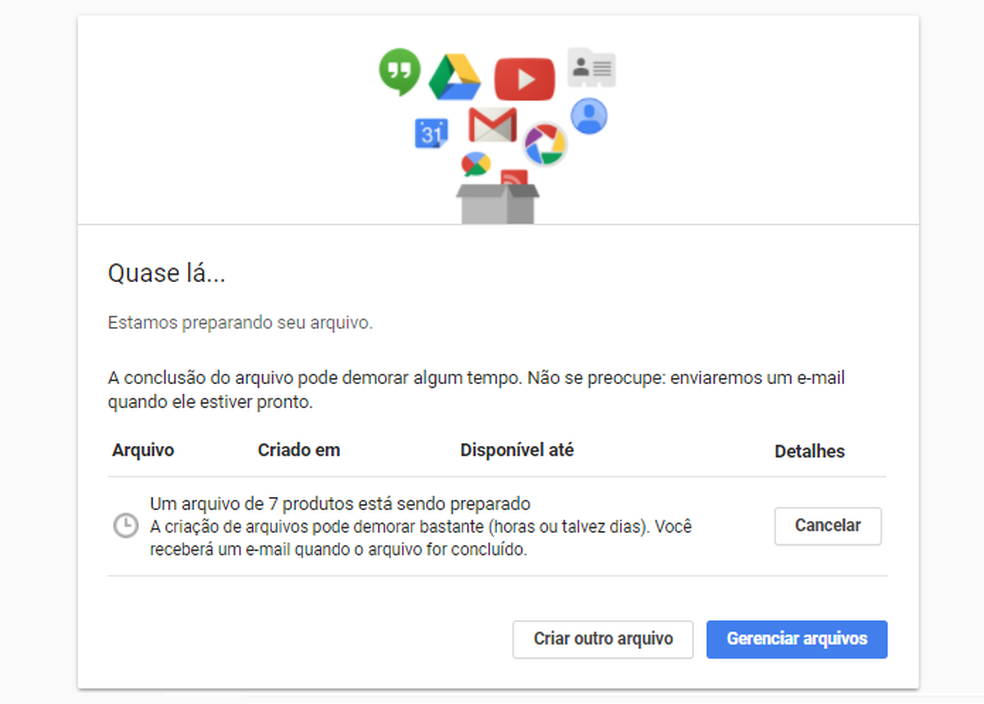The width and height of the screenshot is (984, 704).
Task: Click the Arquivo column header
Action: (142, 450)
